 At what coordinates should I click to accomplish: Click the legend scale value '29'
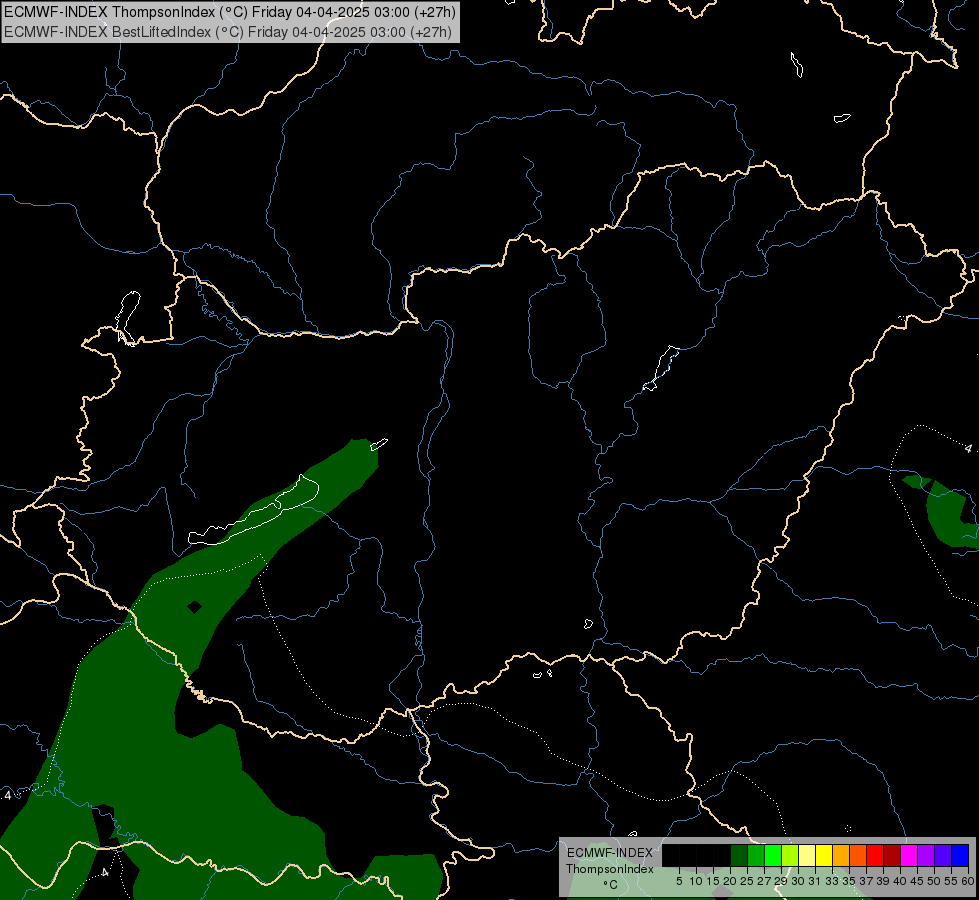pyautogui.click(x=780, y=881)
